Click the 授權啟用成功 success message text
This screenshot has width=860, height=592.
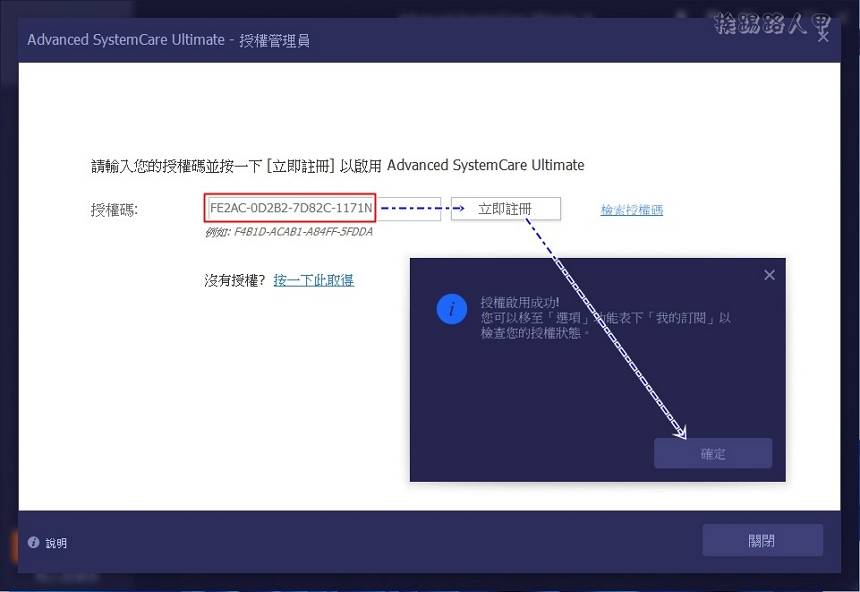[520, 302]
